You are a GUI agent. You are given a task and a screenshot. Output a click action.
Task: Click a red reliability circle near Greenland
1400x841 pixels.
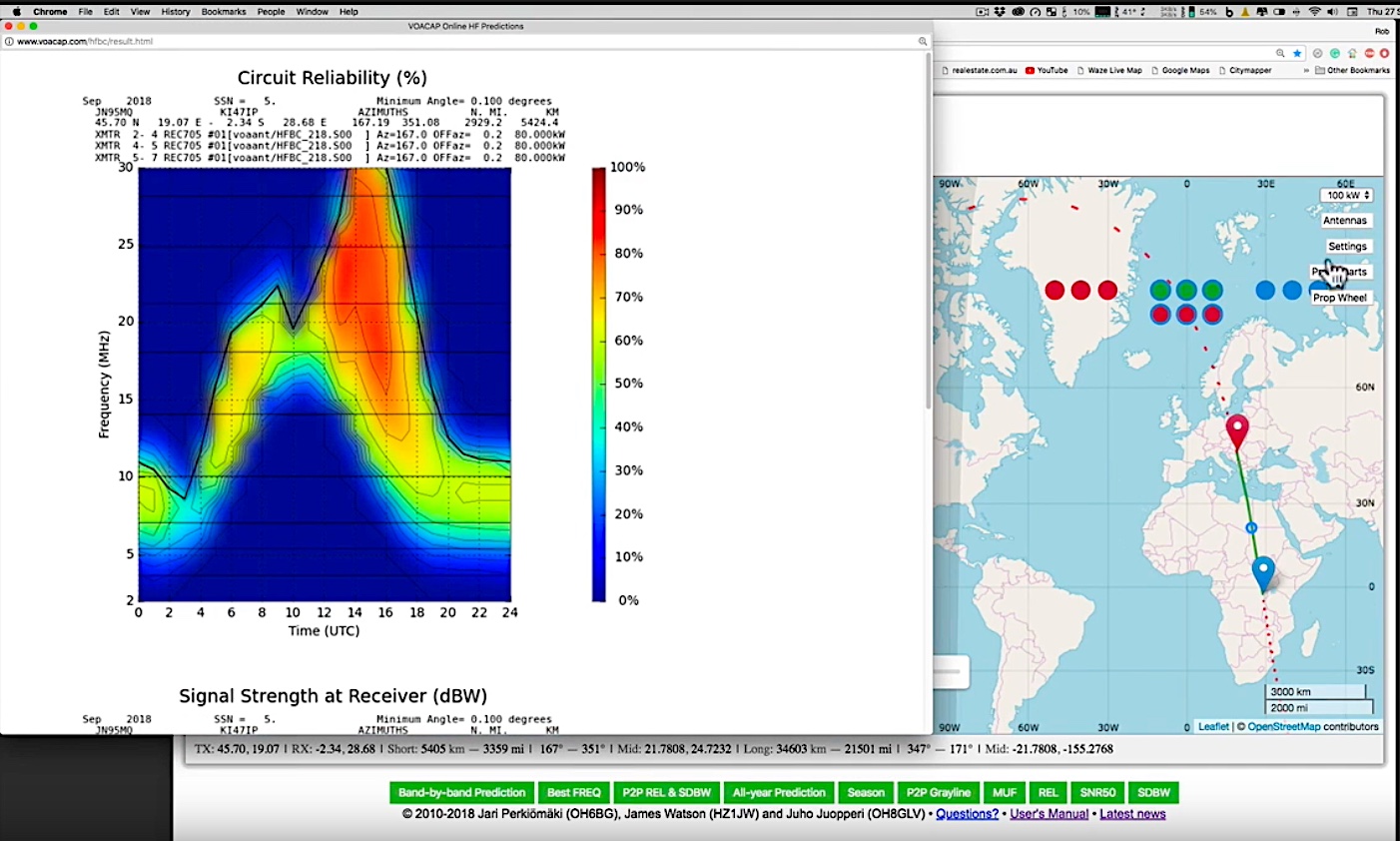pyautogui.click(x=1080, y=290)
